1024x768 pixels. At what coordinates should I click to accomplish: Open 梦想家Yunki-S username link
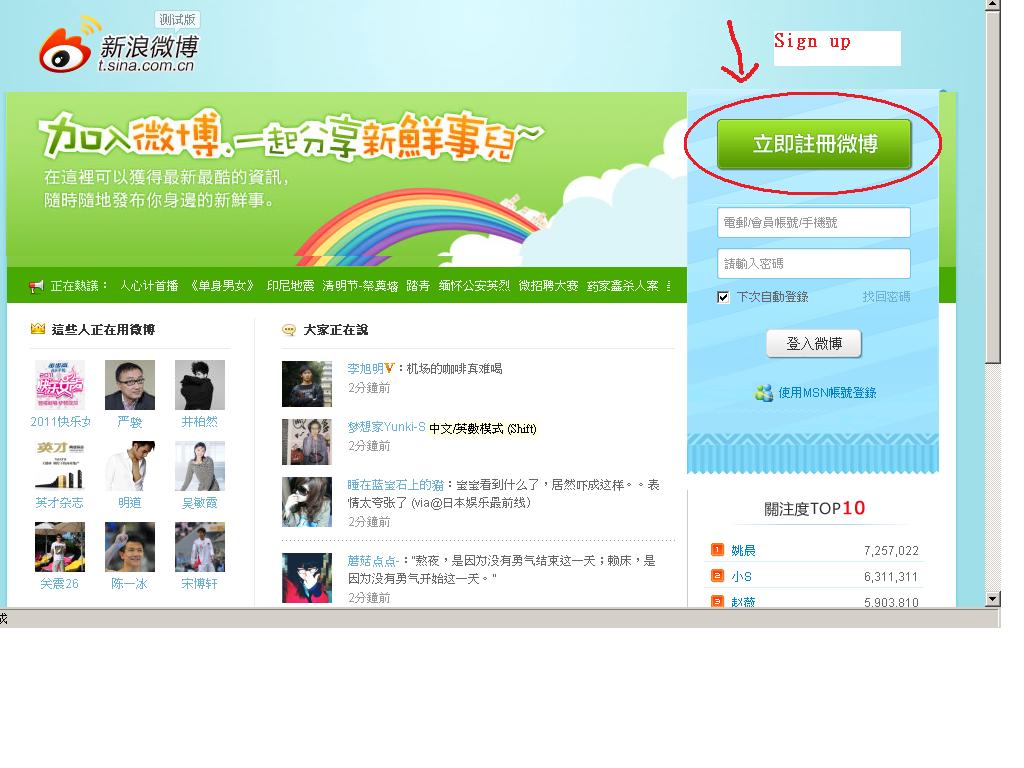(x=386, y=427)
